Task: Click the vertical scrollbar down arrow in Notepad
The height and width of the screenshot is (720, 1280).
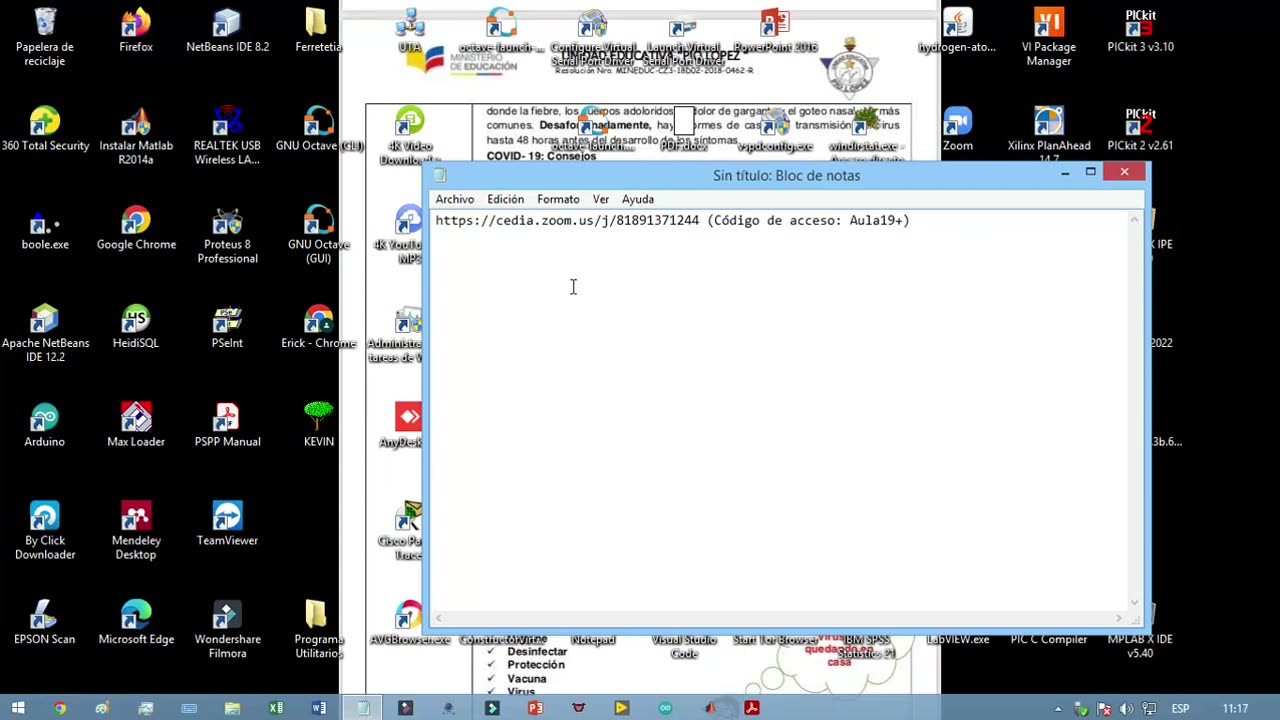Action: [x=1134, y=602]
